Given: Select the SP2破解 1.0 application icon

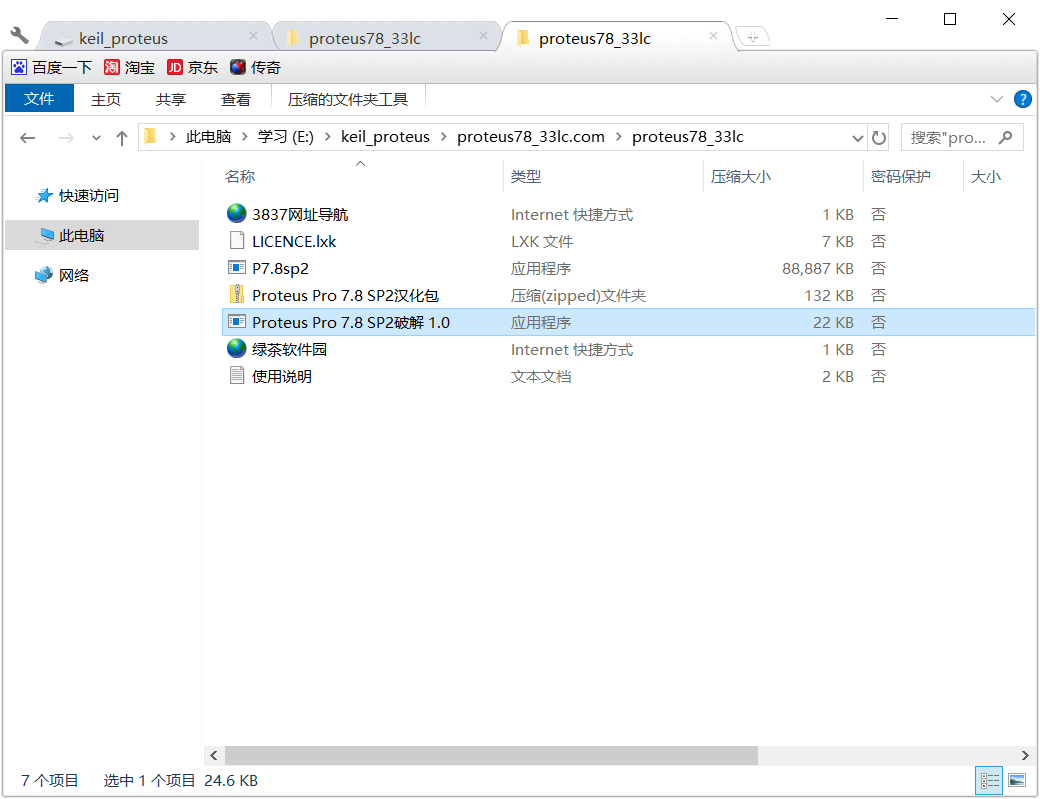Looking at the screenshot, I should [236, 322].
